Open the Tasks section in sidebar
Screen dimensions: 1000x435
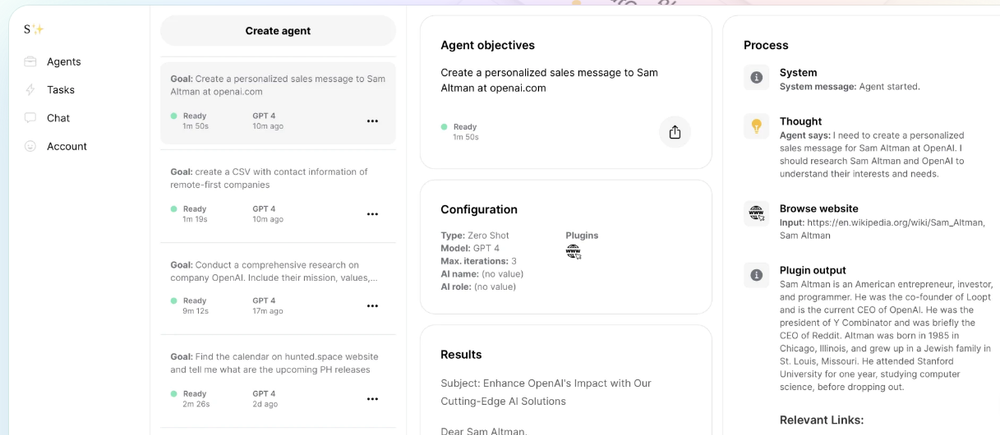[60, 90]
